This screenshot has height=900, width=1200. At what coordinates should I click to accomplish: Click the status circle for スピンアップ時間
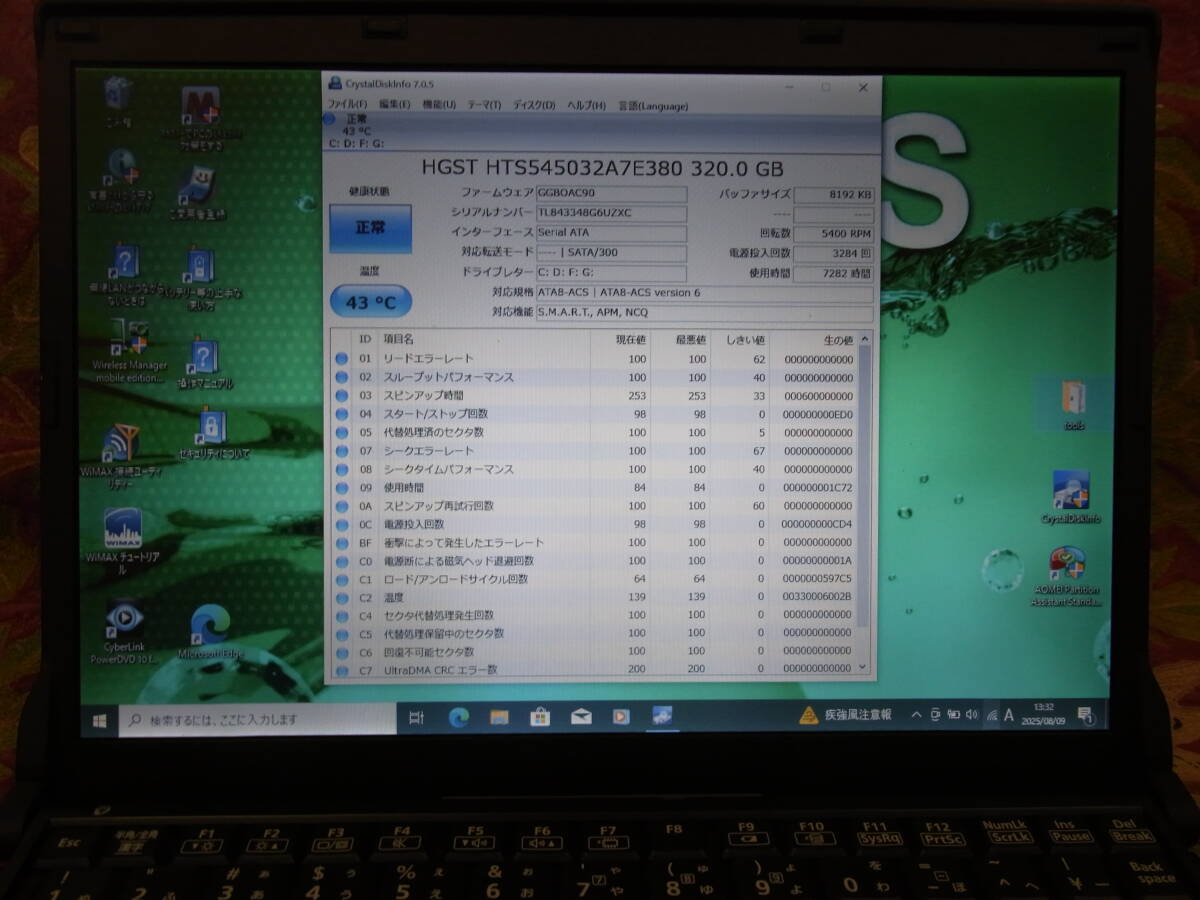pos(342,396)
